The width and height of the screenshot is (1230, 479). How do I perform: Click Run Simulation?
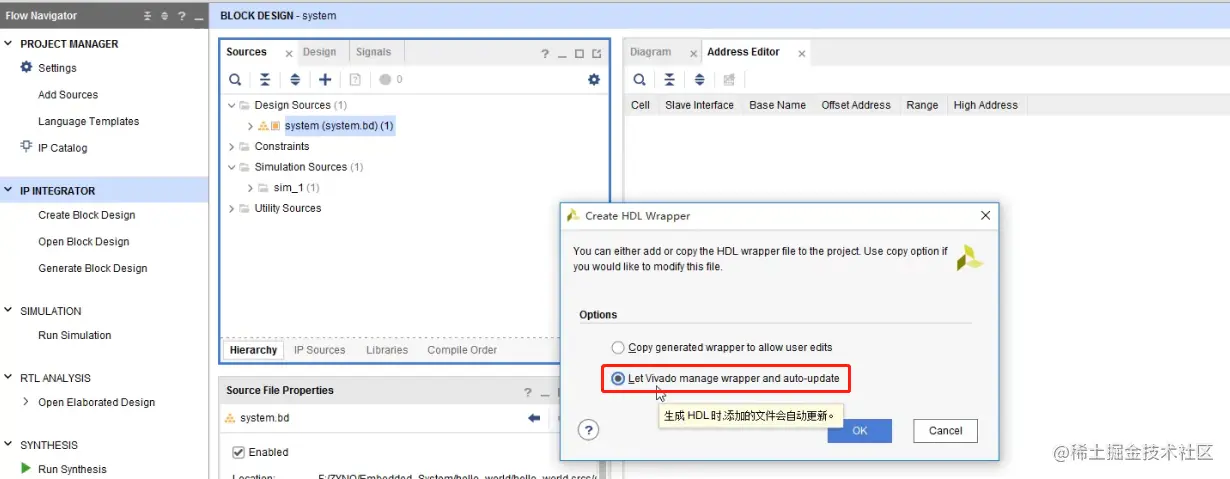coord(75,335)
